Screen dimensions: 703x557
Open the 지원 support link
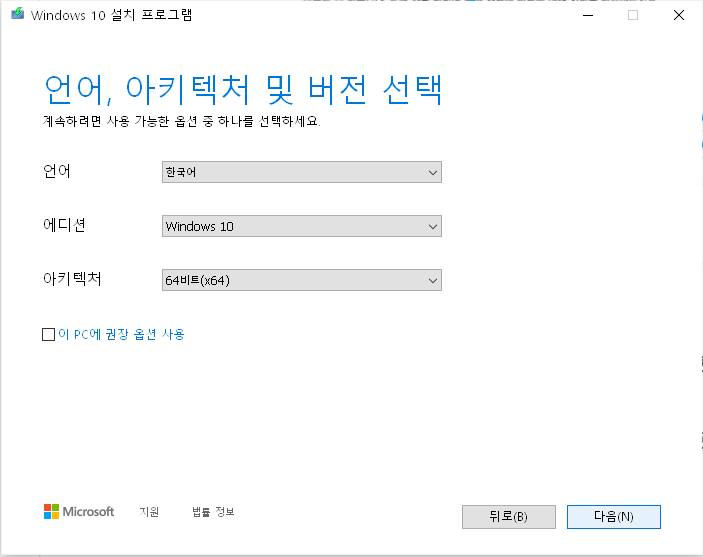[149, 512]
